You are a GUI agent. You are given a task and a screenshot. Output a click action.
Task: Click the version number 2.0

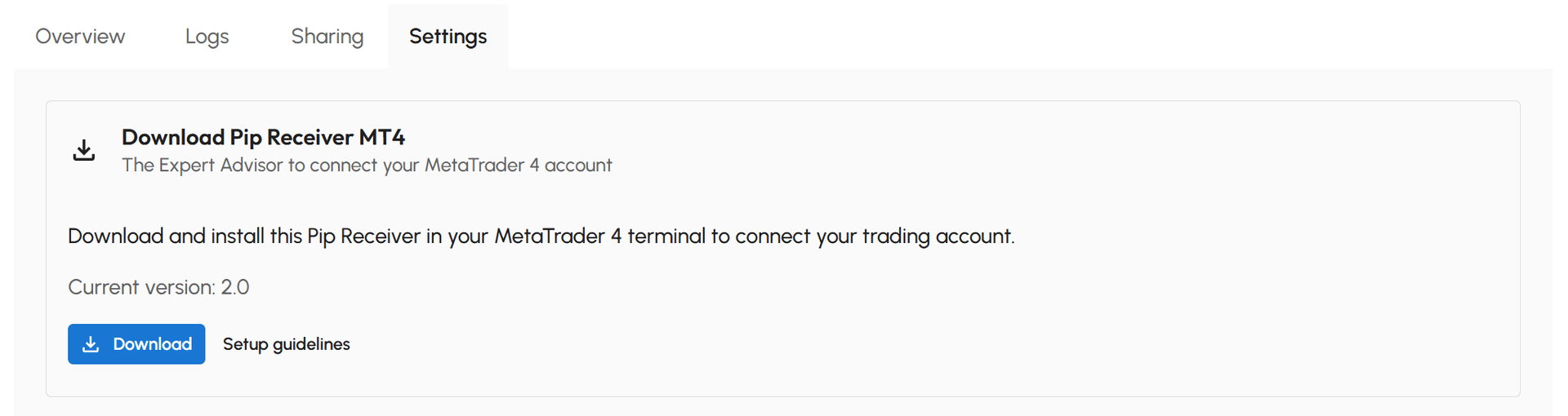pyautogui.click(x=235, y=287)
